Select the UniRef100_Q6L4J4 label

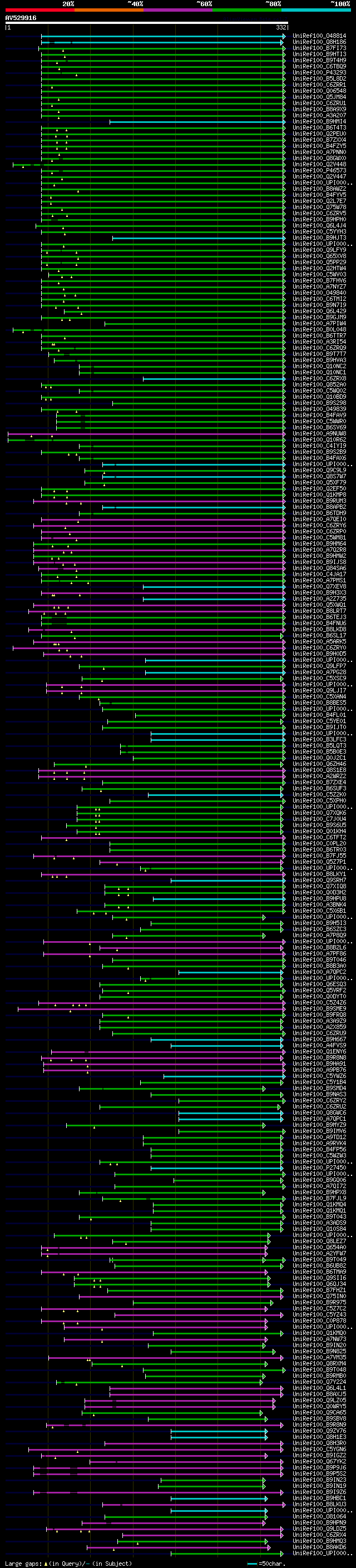[x=319, y=225]
